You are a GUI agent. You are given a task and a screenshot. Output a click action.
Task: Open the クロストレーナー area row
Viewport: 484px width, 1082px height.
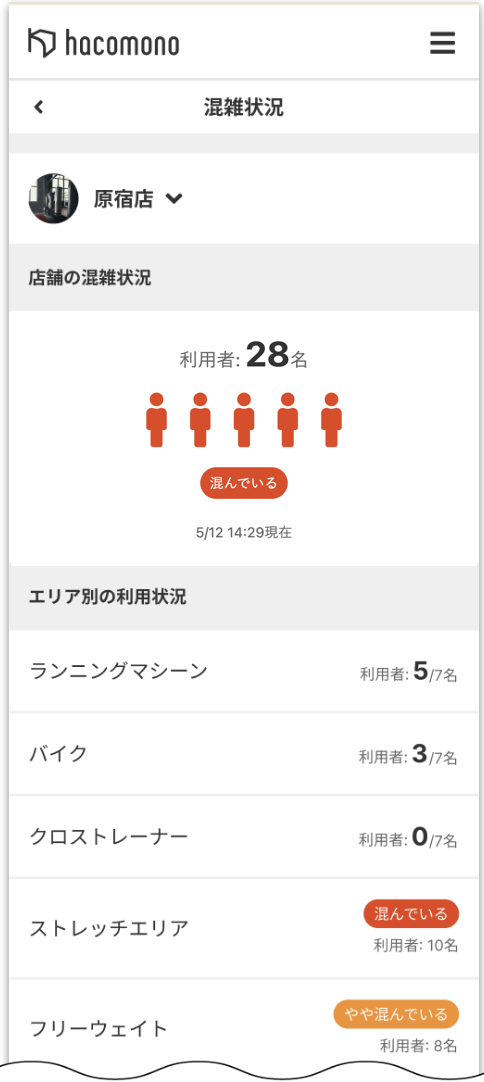[x=243, y=837]
